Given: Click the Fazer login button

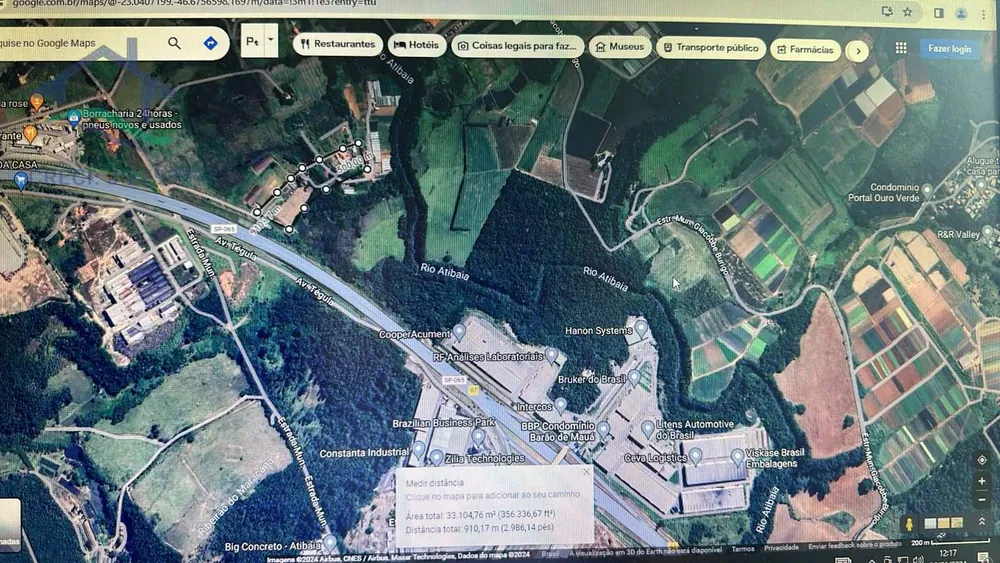Looking at the screenshot, I should (x=950, y=48).
